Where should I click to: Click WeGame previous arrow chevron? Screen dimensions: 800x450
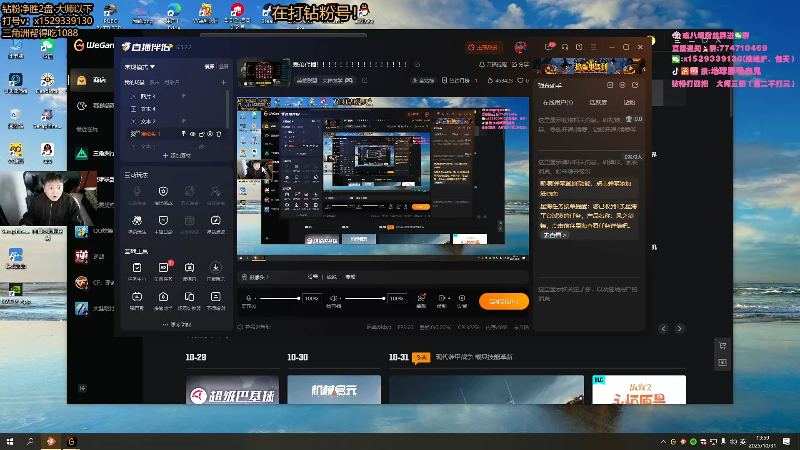click(x=663, y=329)
